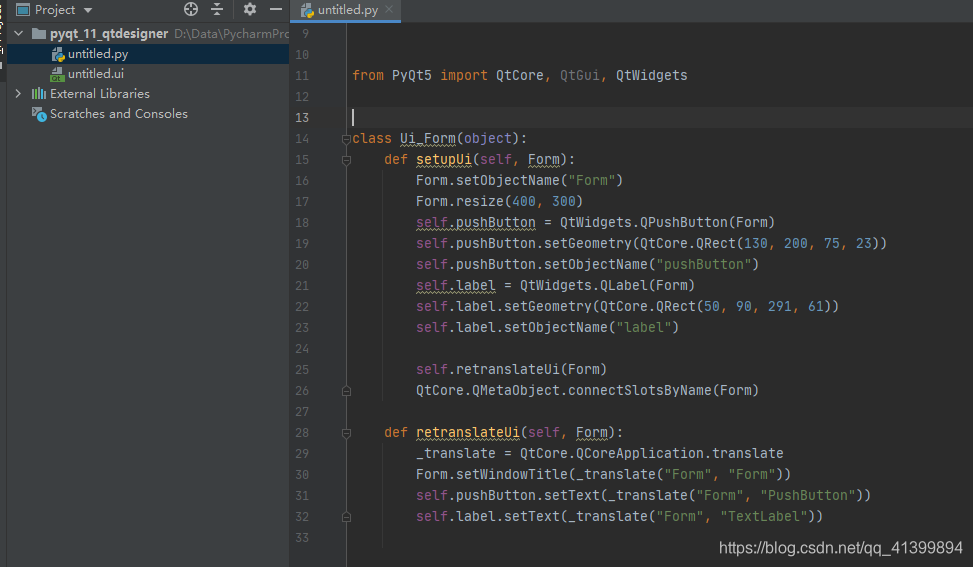The height and width of the screenshot is (567, 973).
Task: Click line number 13 in the gutter
Action: pos(302,118)
